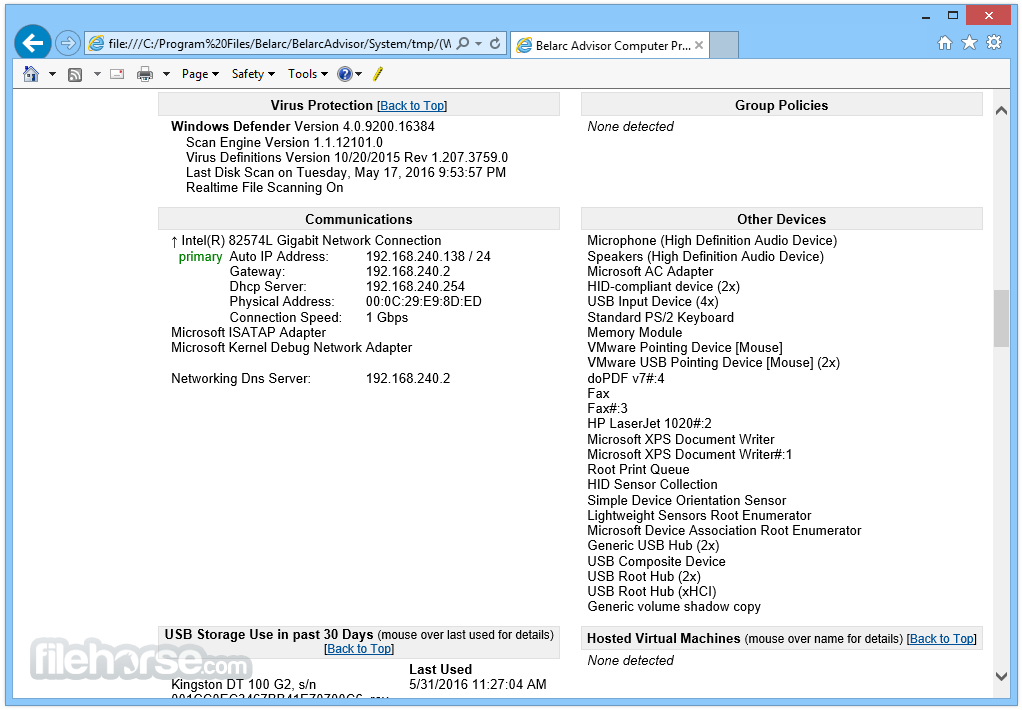Expand the Help dropdown arrow
This screenshot has height=710, width=1022.
[358, 74]
